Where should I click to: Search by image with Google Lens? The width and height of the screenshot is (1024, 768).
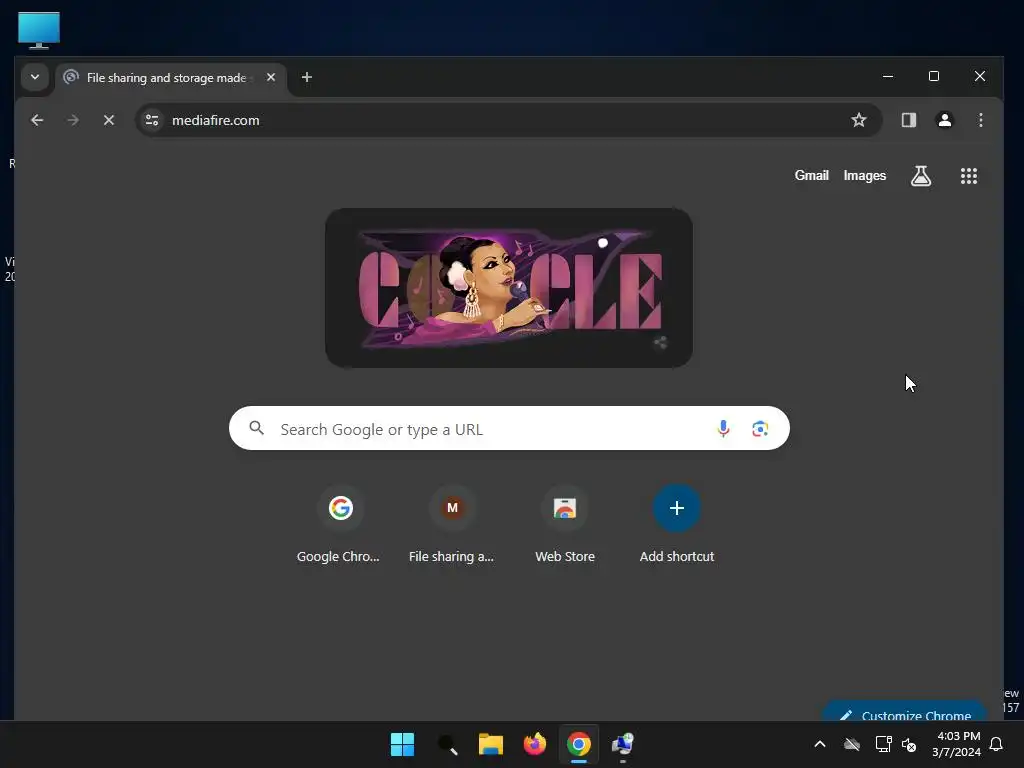tap(760, 428)
